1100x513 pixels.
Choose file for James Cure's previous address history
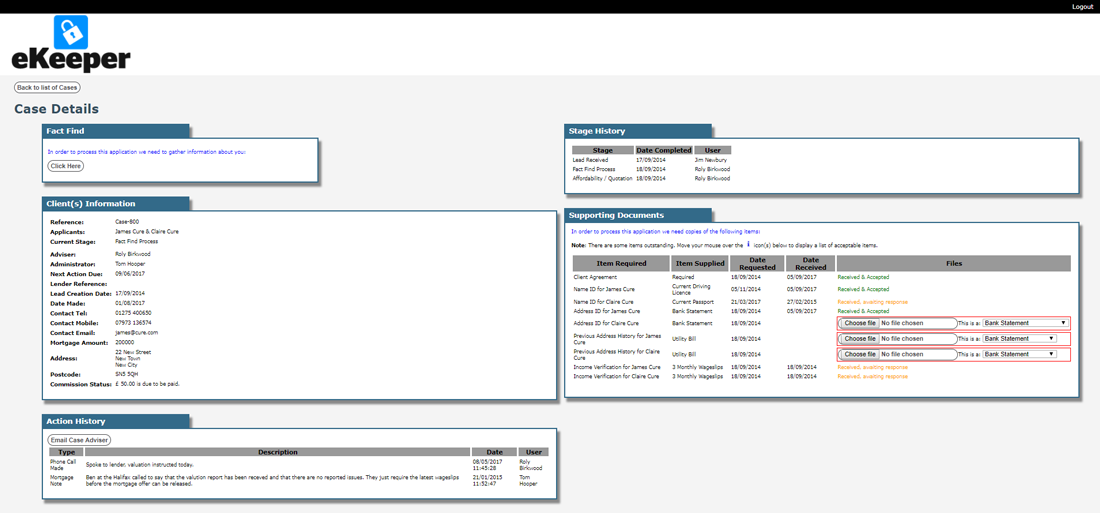pyautogui.click(x=859, y=339)
